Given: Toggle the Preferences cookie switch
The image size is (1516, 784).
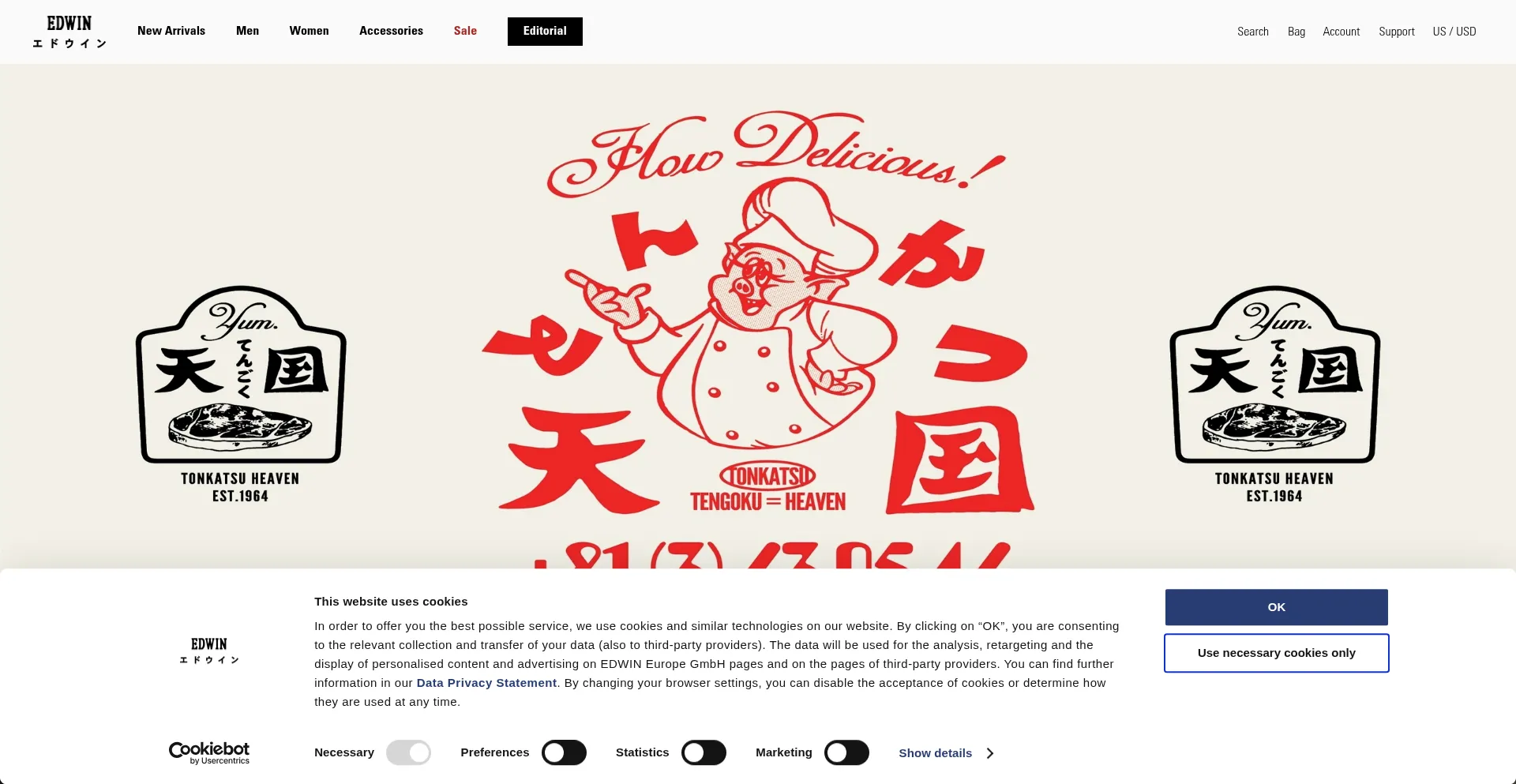Looking at the screenshot, I should [x=564, y=753].
